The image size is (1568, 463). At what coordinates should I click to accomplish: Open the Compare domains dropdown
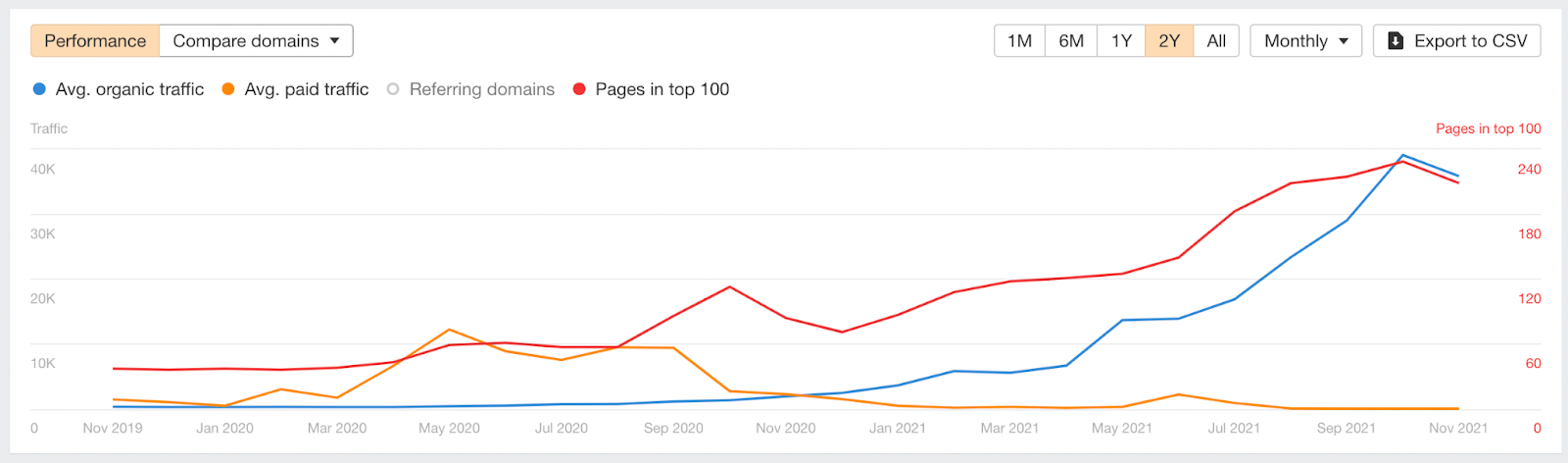(256, 41)
